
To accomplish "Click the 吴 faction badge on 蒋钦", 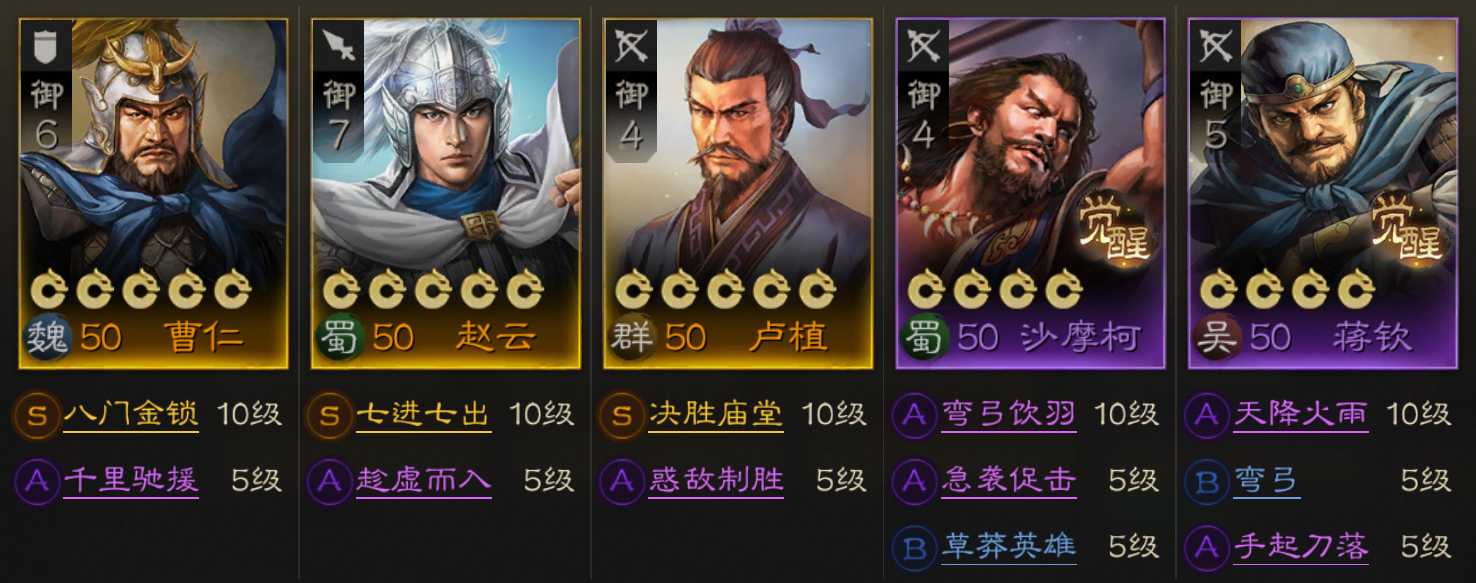I will click(1215, 337).
